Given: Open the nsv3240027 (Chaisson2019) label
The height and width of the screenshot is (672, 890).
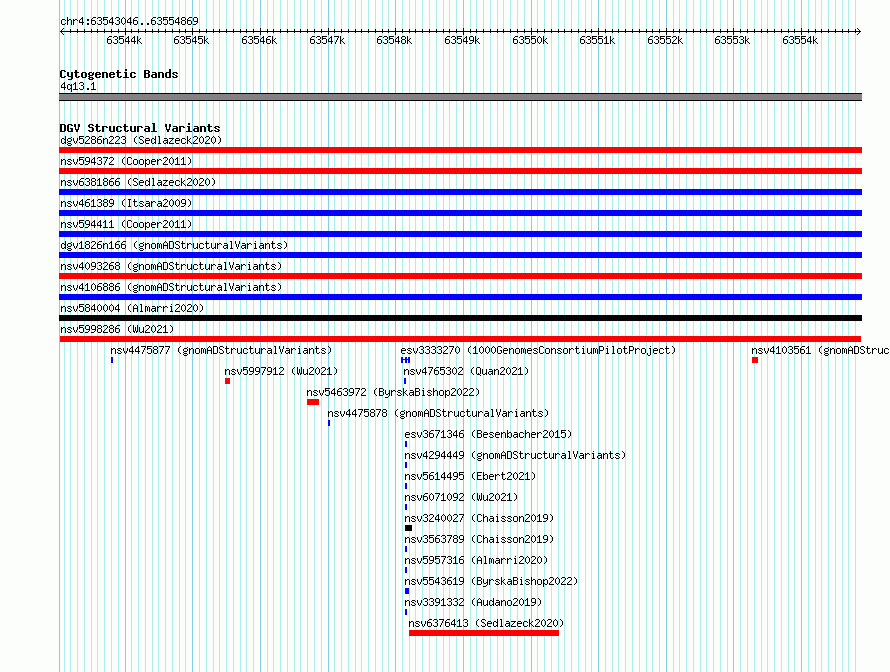Looking at the screenshot, I should pos(479,518).
